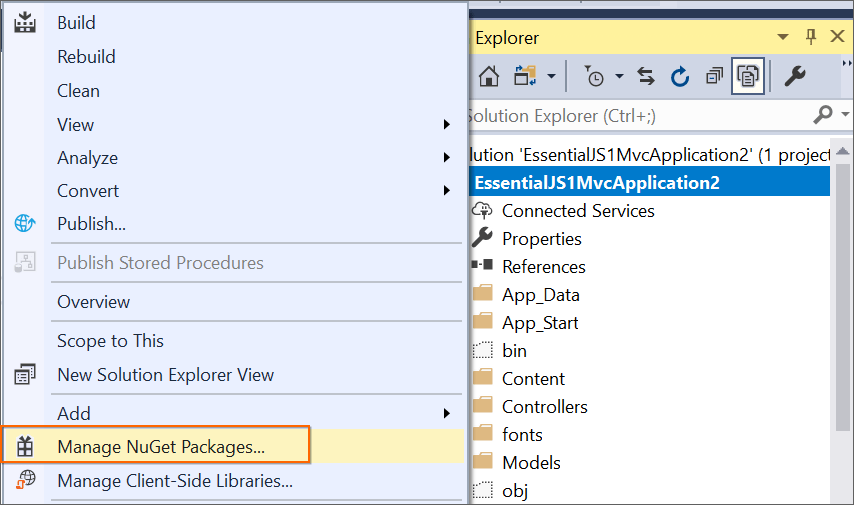Click the Pending Changes Filter clock icon
The image size is (854, 505).
pos(595,76)
